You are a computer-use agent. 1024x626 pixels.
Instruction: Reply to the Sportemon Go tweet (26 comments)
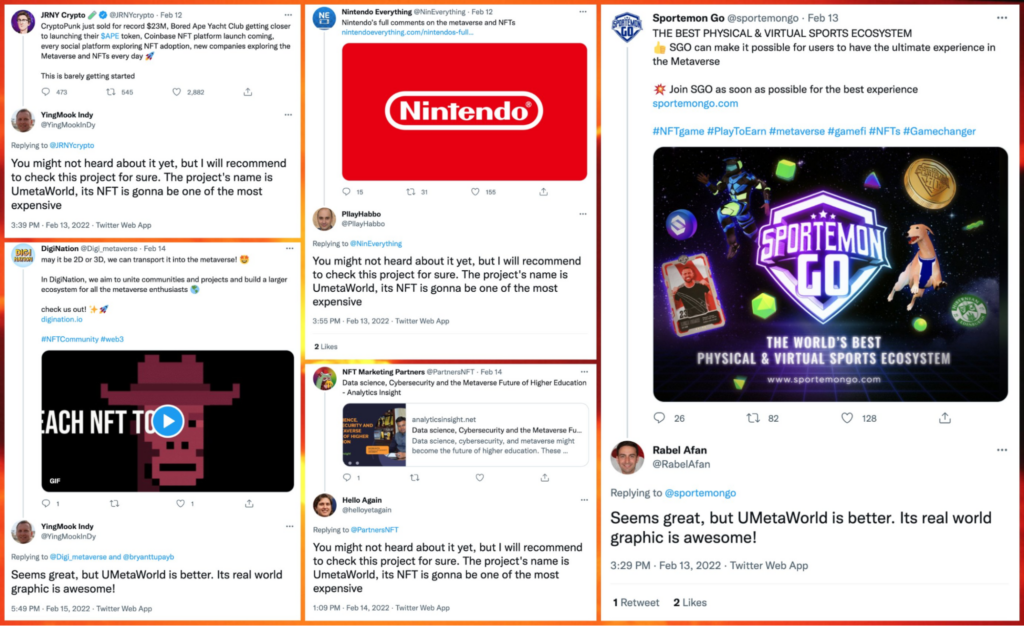point(659,418)
